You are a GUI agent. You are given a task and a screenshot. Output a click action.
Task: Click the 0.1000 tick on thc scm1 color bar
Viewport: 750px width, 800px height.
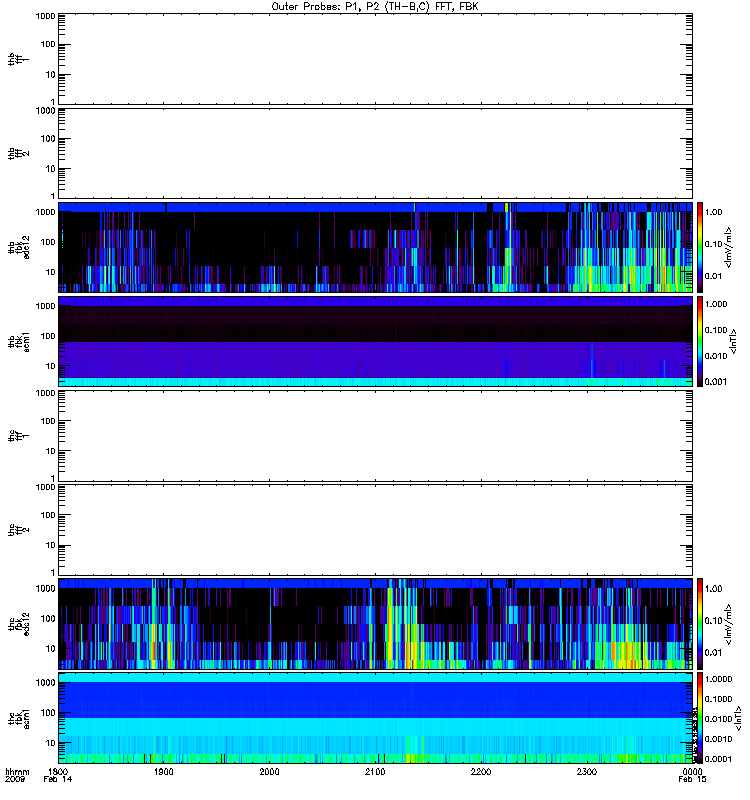pyautogui.click(x=718, y=699)
